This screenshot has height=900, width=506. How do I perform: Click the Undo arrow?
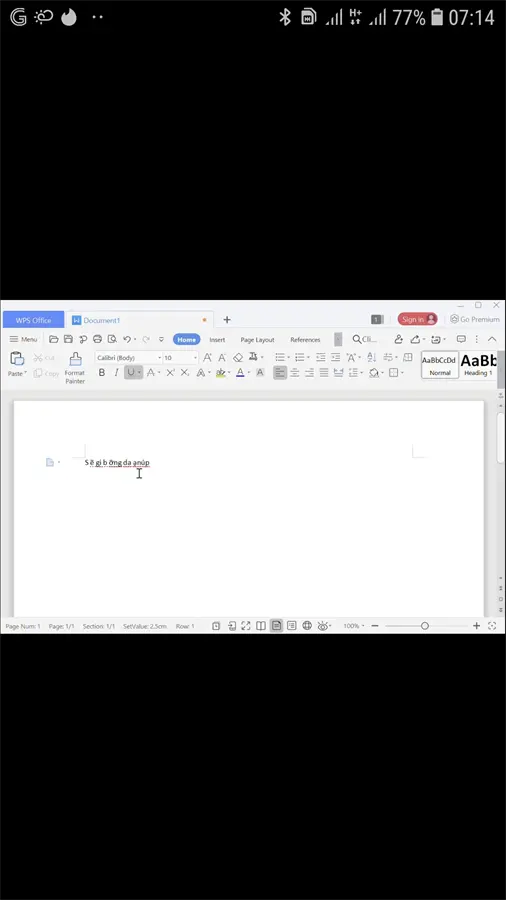(127, 339)
